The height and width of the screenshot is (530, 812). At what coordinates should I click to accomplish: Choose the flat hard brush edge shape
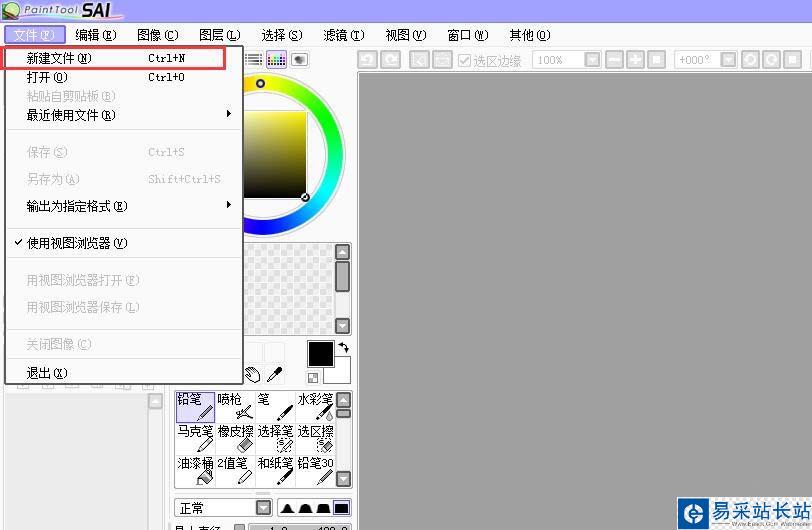(x=341, y=508)
